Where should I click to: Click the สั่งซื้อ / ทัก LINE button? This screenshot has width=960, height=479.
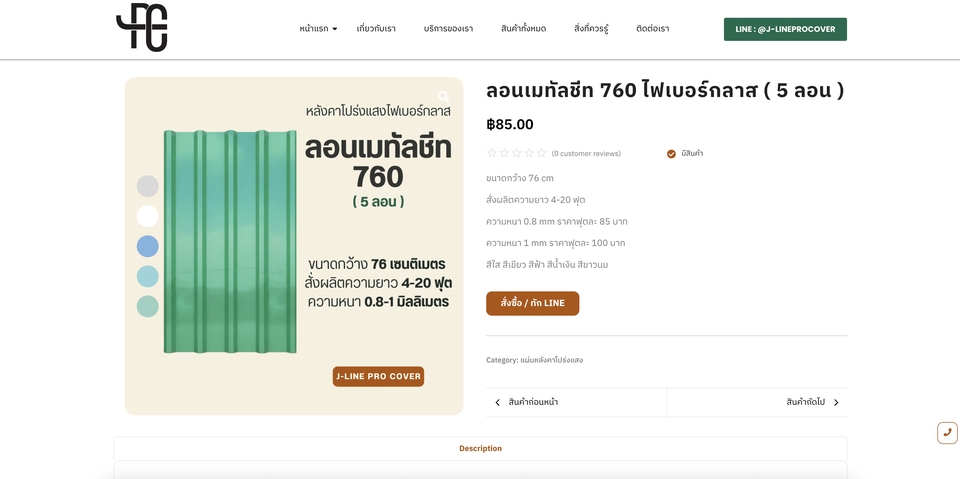(x=532, y=303)
